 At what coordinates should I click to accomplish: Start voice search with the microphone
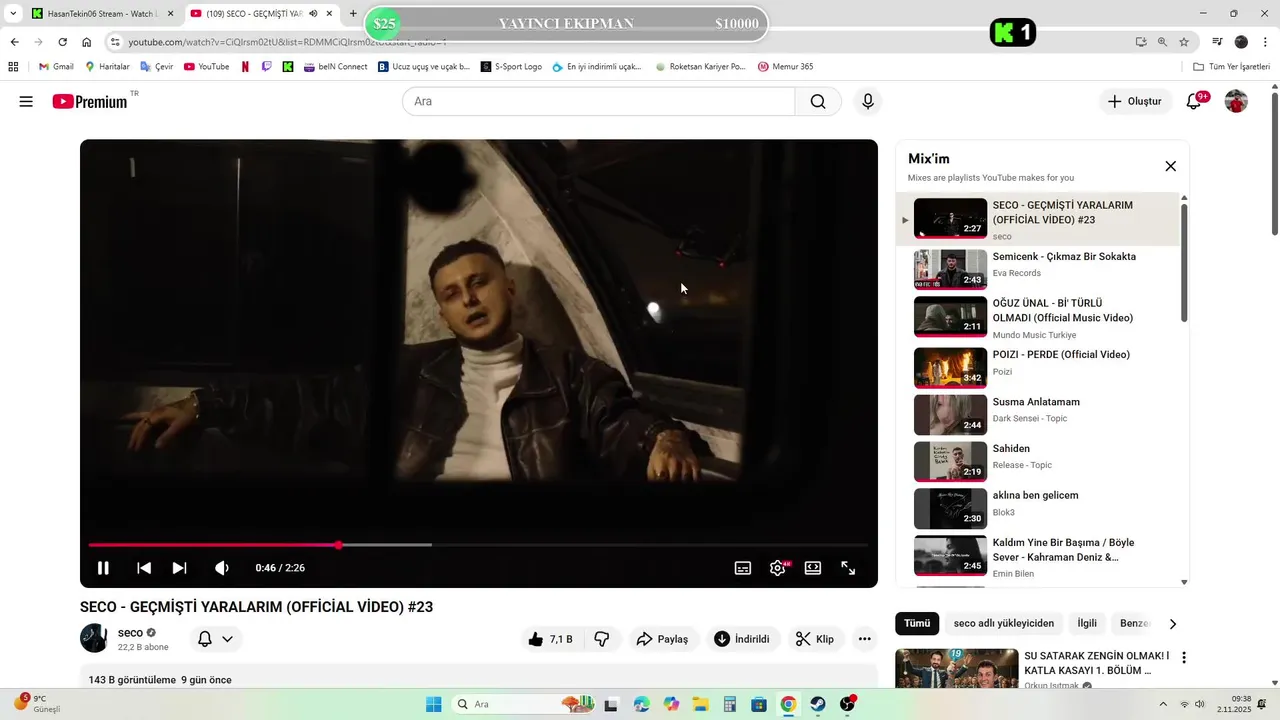click(x=868, y=101)
